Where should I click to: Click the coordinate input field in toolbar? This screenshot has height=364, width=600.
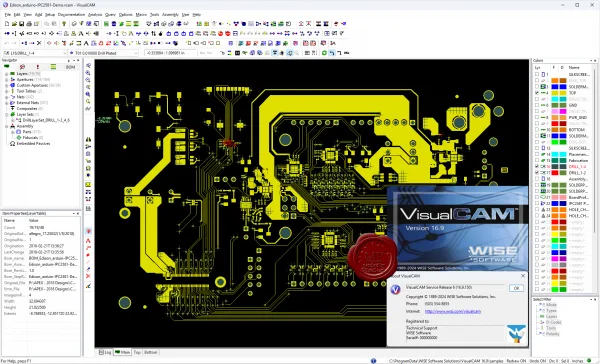click(x=170, y=53)
